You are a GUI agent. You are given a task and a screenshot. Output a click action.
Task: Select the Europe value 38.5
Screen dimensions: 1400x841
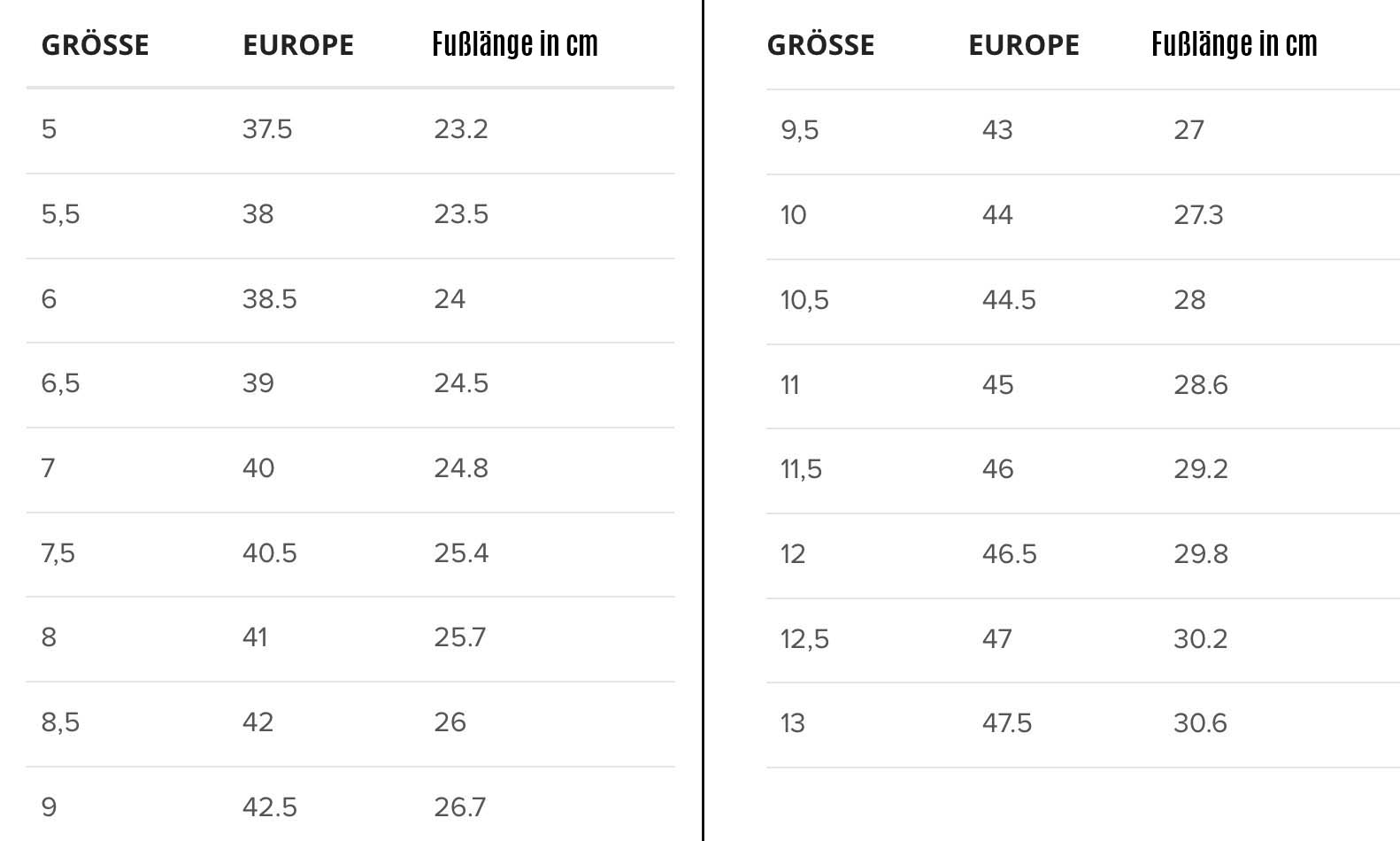coord(270,299)
